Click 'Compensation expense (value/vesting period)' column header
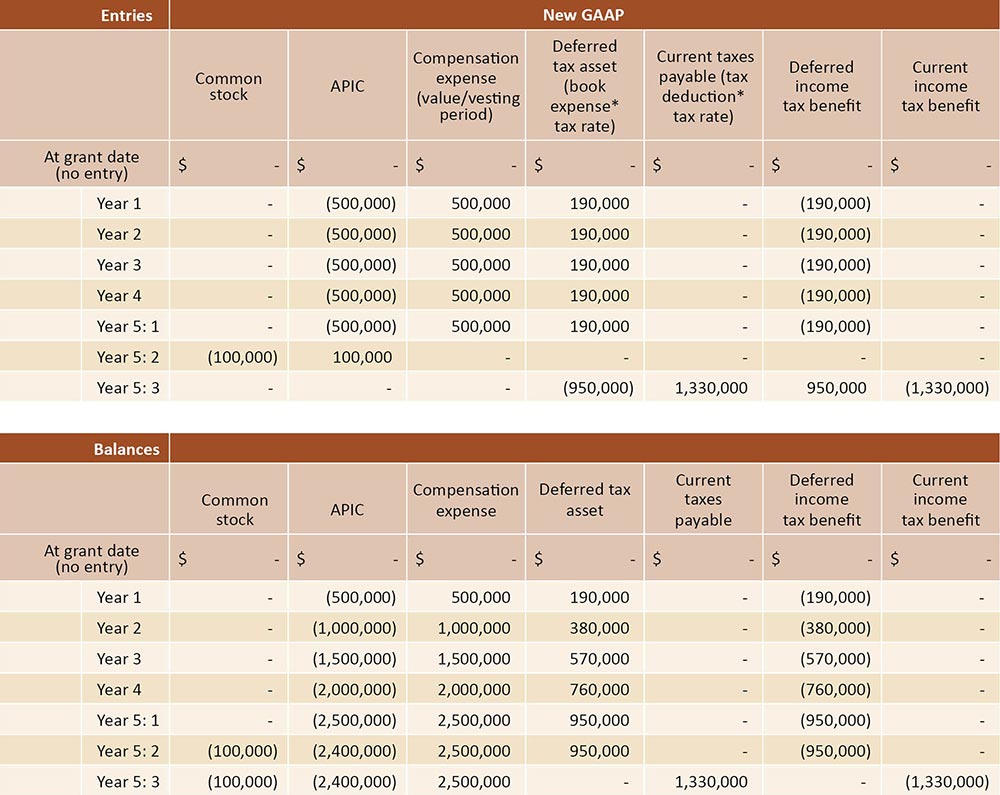Image resolution: width=1000 pixels, height=795 pixels. pyautogui.click(x=466, y=86)
